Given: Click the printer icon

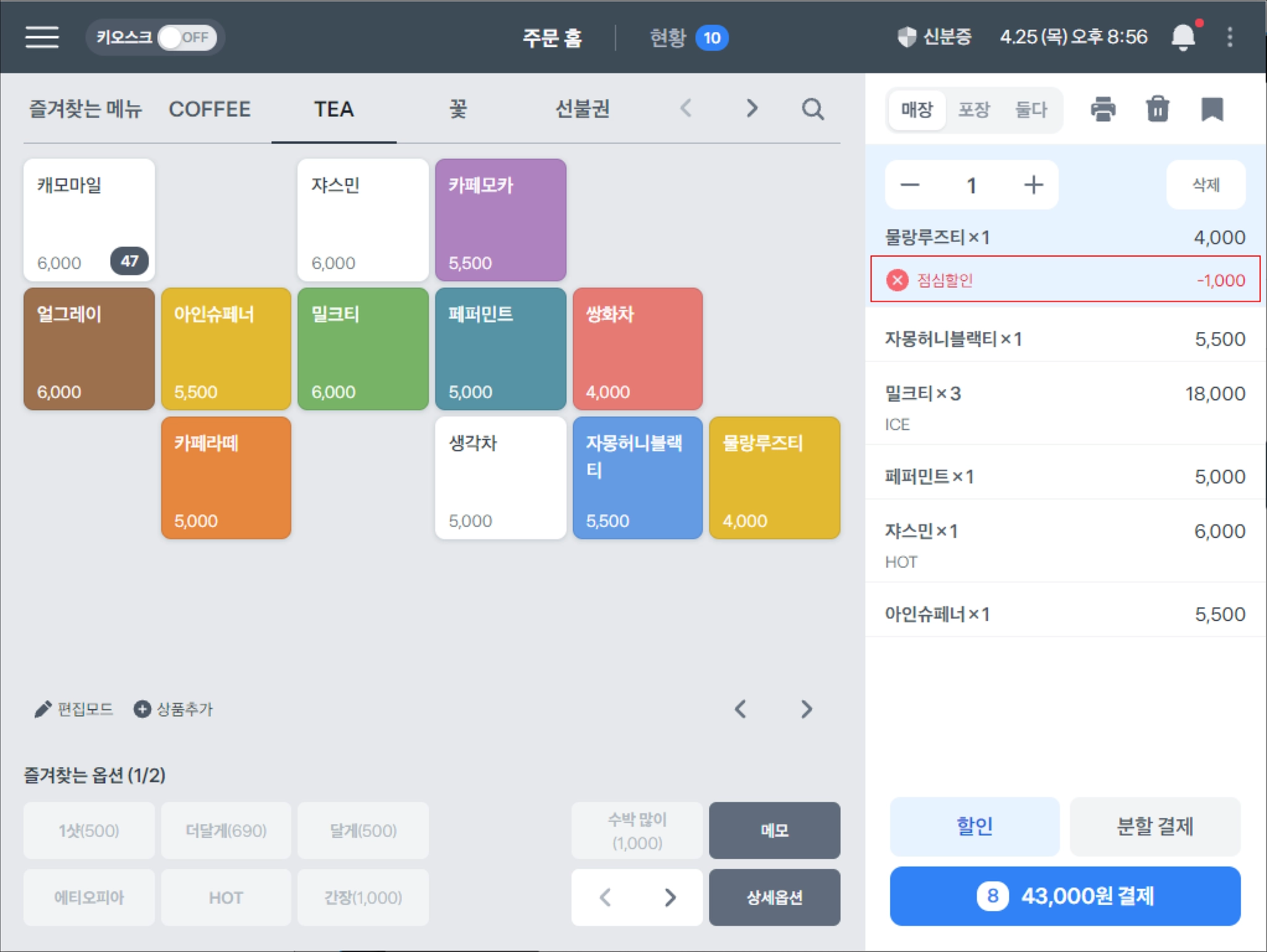Looking at the screenshot, I should (x=1102, y=109).
